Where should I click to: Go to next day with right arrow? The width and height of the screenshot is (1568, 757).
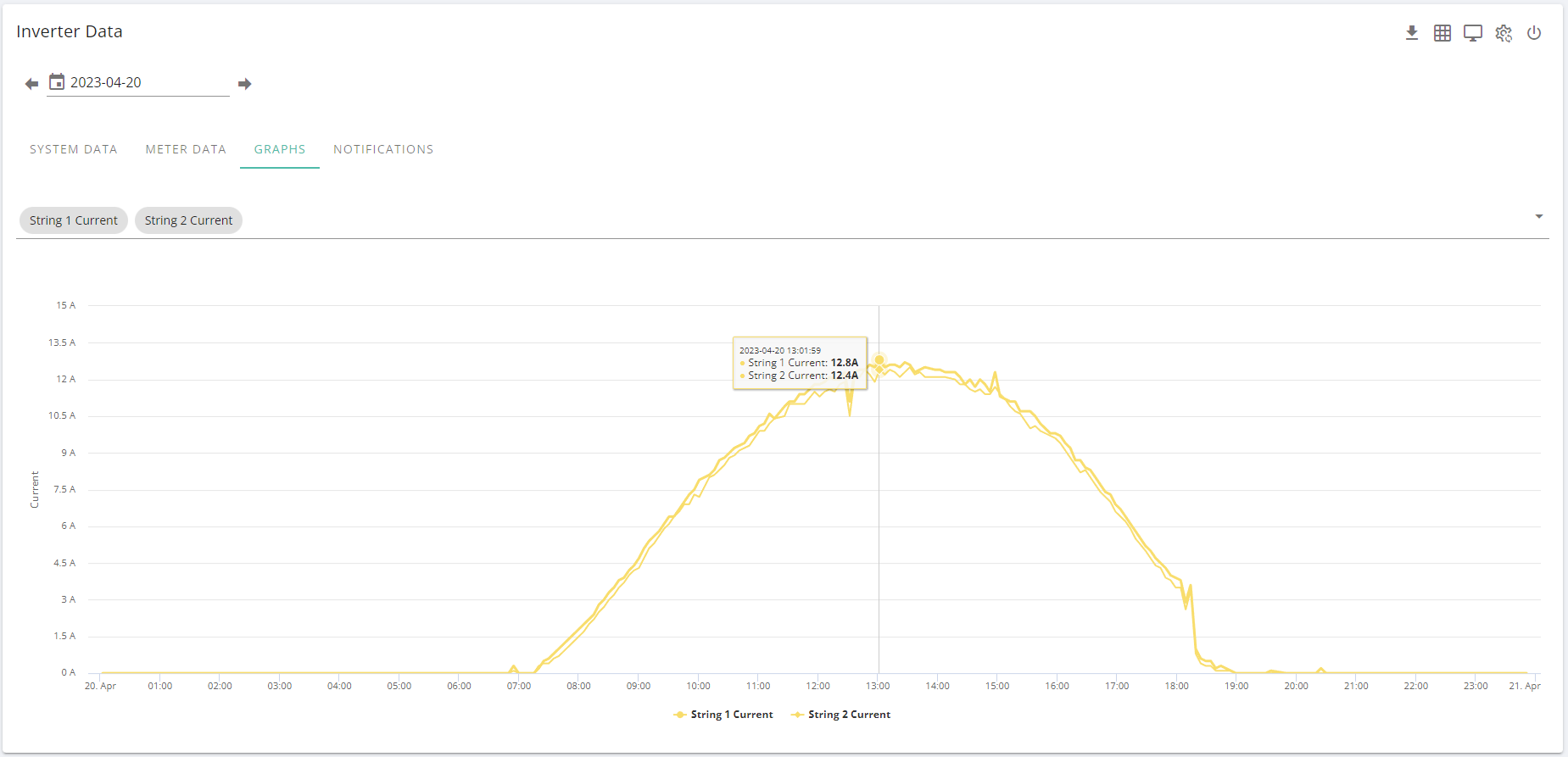tap(245, 84)
